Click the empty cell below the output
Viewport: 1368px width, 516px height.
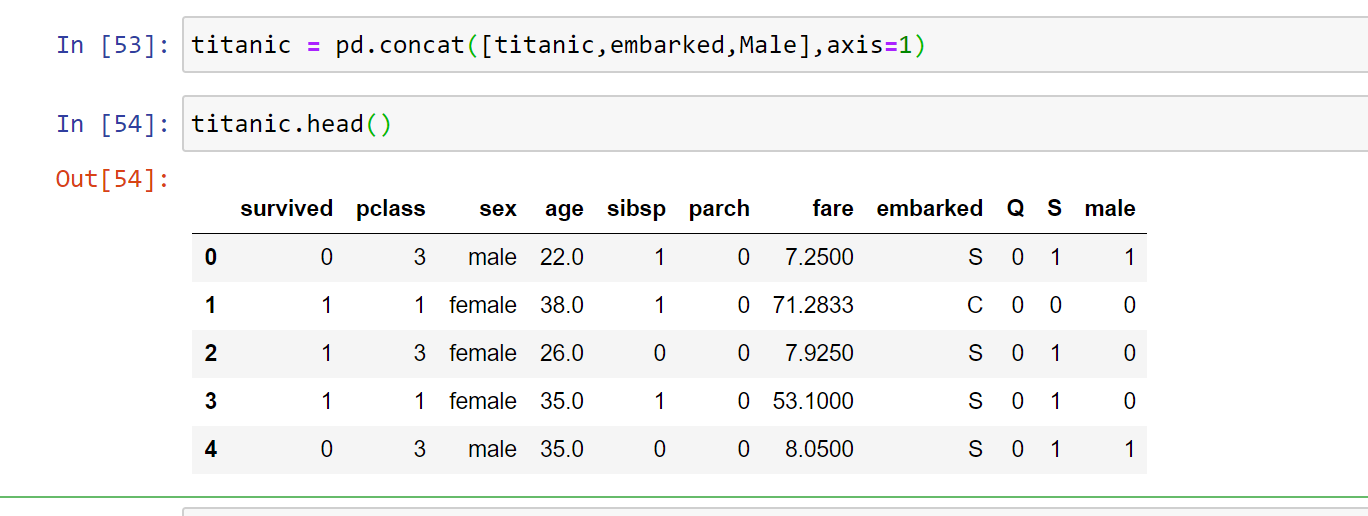pyautogui.click(x=775, y=512)
